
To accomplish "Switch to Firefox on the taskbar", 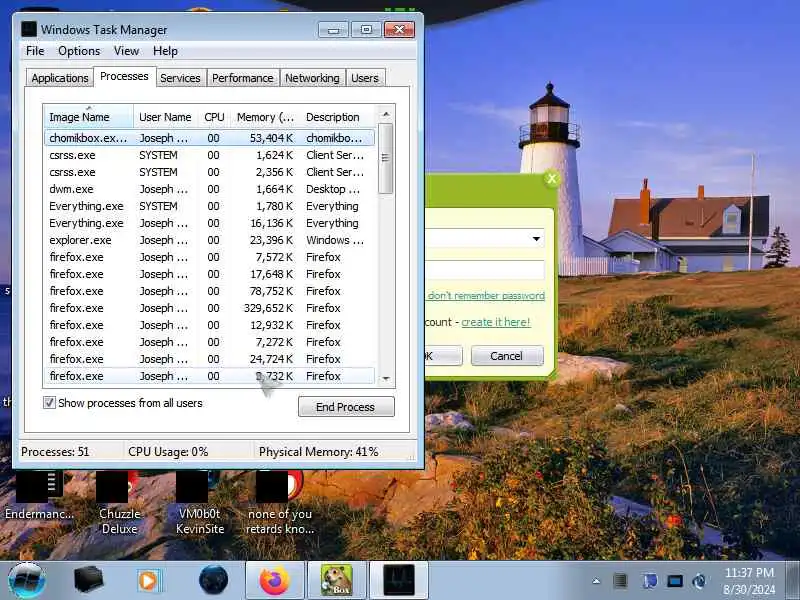I will pos(275,581).
